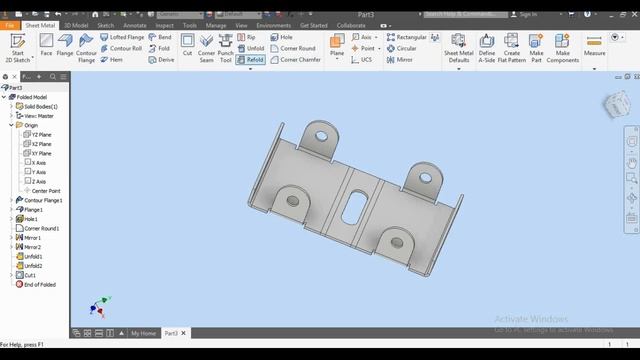Open the File menu
The height and width of the screenshot is (360, 640).
pos(10,25)
